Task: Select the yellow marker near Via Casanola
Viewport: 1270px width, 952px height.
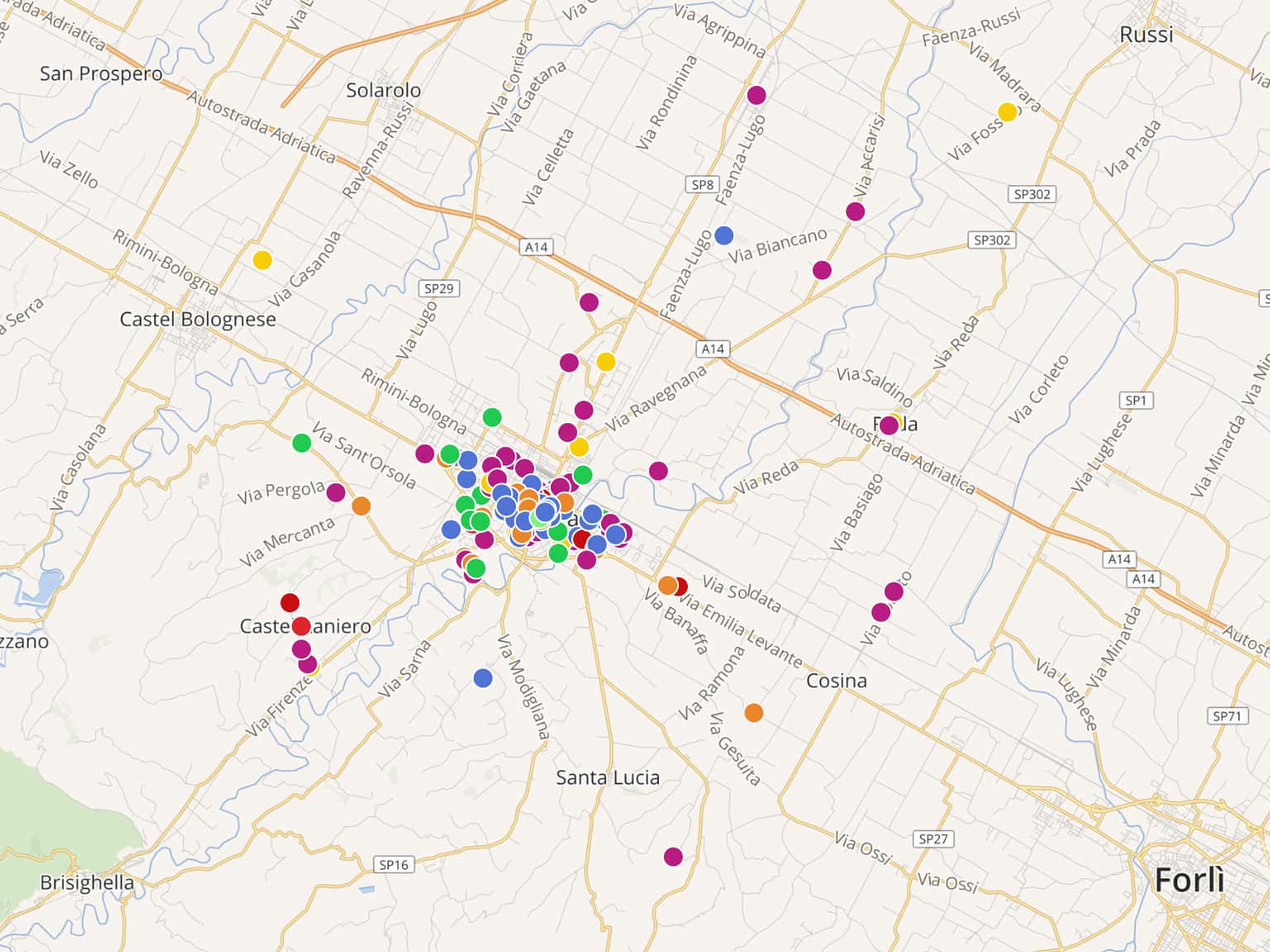Action: pos(262,260)
